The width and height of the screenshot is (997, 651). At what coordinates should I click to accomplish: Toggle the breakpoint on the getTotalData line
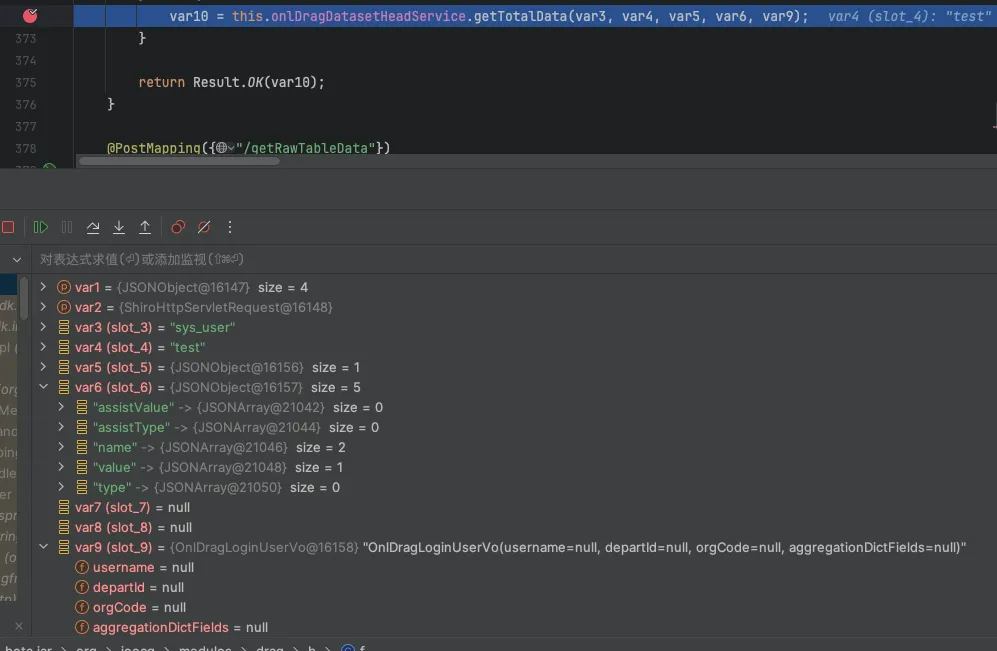[30, 16]
